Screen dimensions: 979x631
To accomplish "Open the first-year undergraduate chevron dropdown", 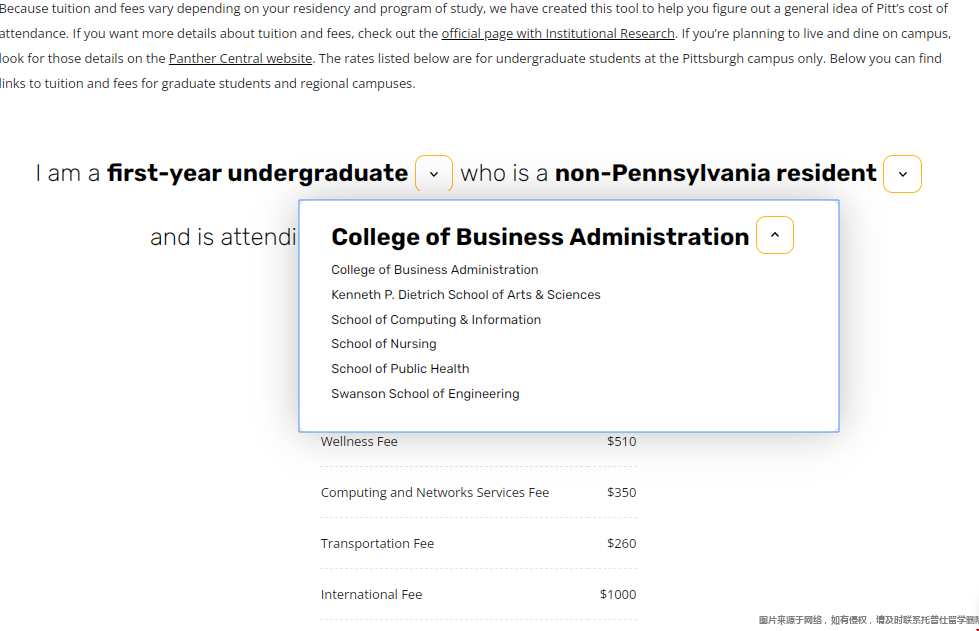I will coord(434,174).
